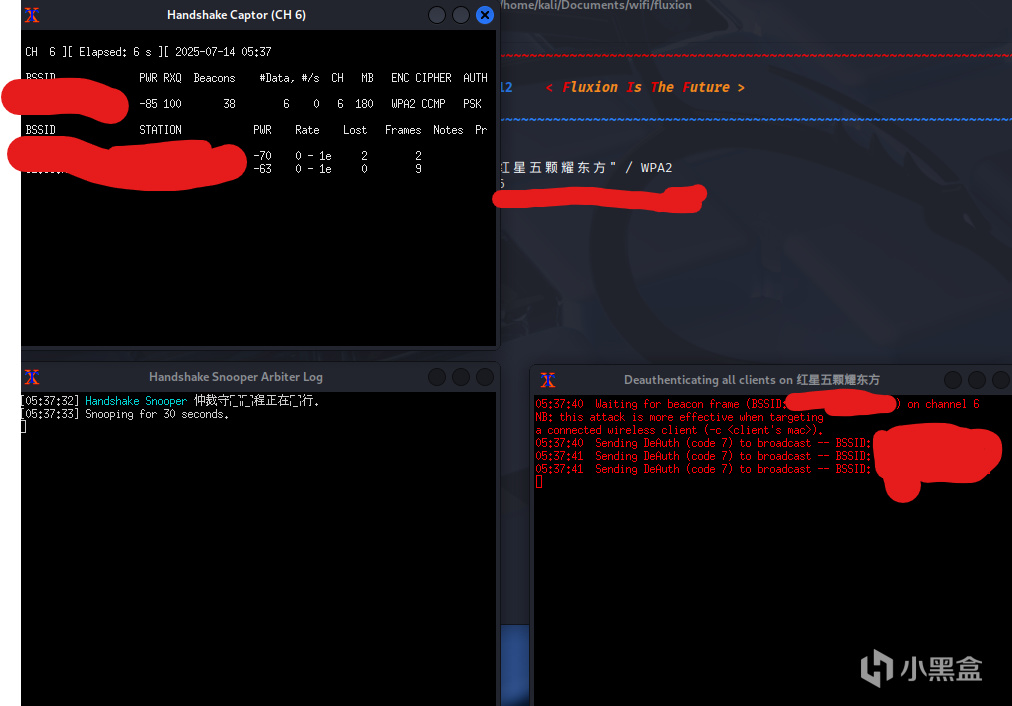Maximize the Deauthenticating all clients window
This screenshot has width=1012, height=706.
[x=977, y=380]
